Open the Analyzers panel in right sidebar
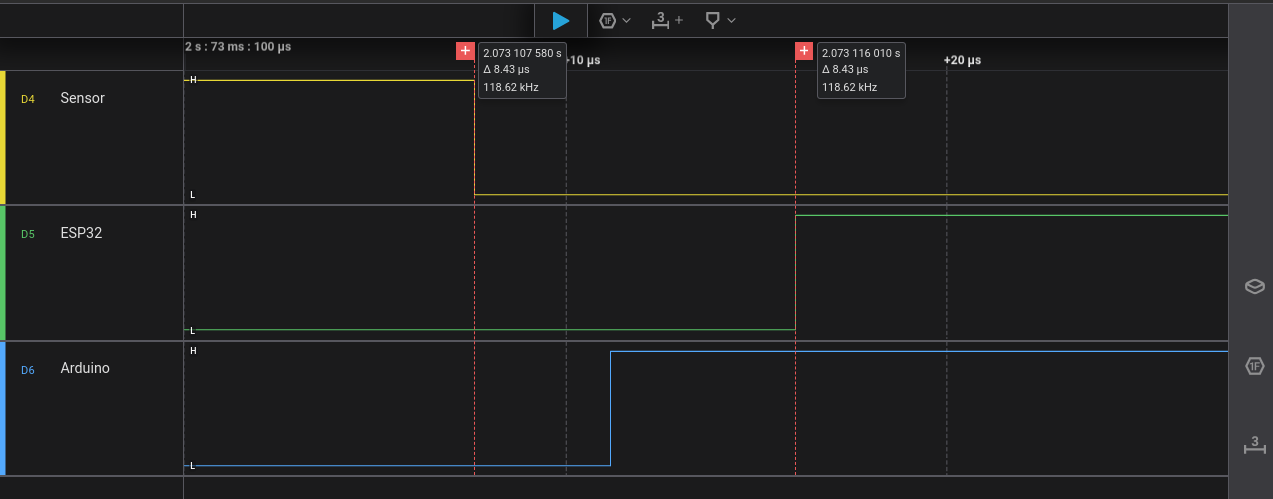Image resolution: width=1273 pixels, height=499 pixels. (1254, 366)
